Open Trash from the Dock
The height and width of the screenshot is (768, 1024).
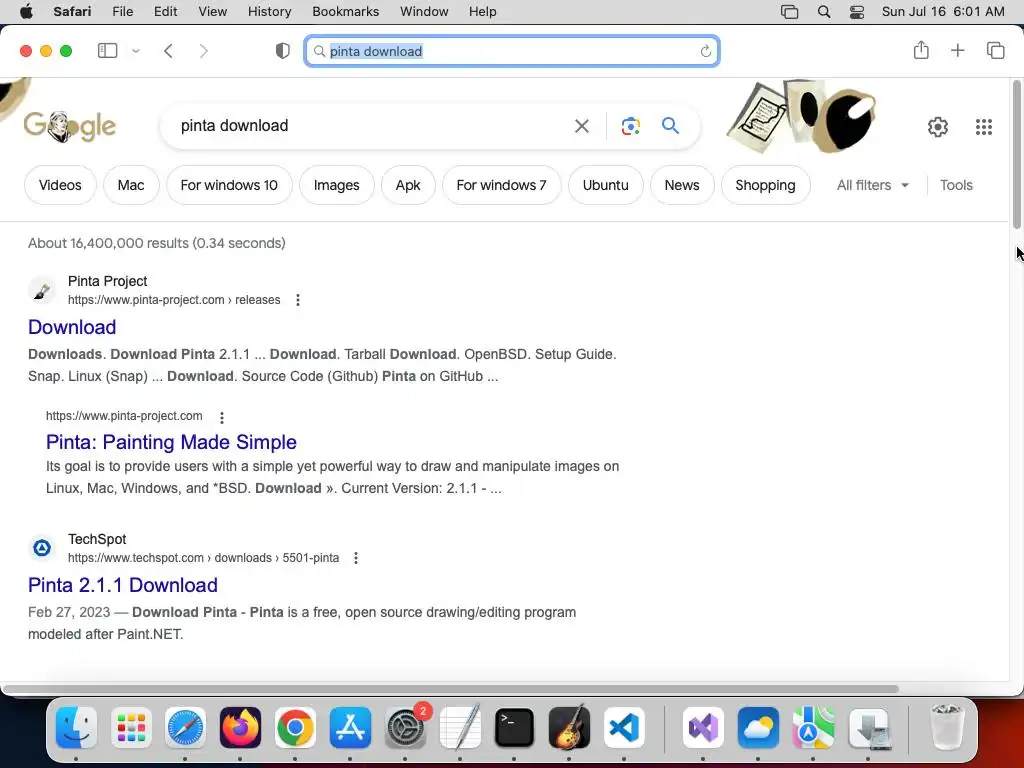tap(946, 727)
